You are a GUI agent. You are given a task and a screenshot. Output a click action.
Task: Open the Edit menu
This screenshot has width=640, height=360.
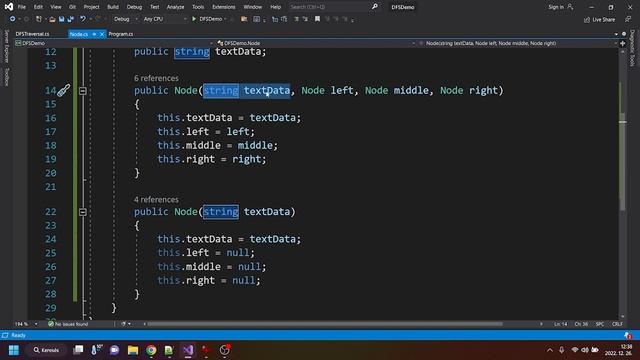[38, 7]
